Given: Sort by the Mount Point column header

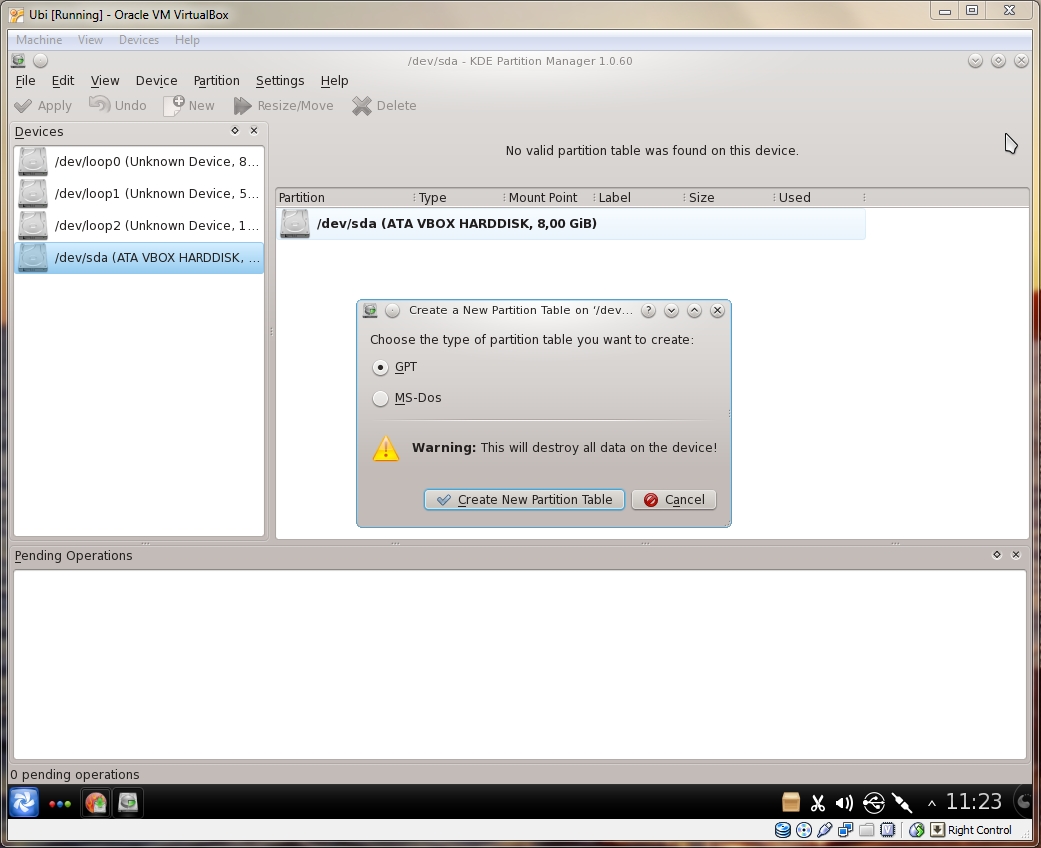Looking at the screenshot, I should pos(549,197).
